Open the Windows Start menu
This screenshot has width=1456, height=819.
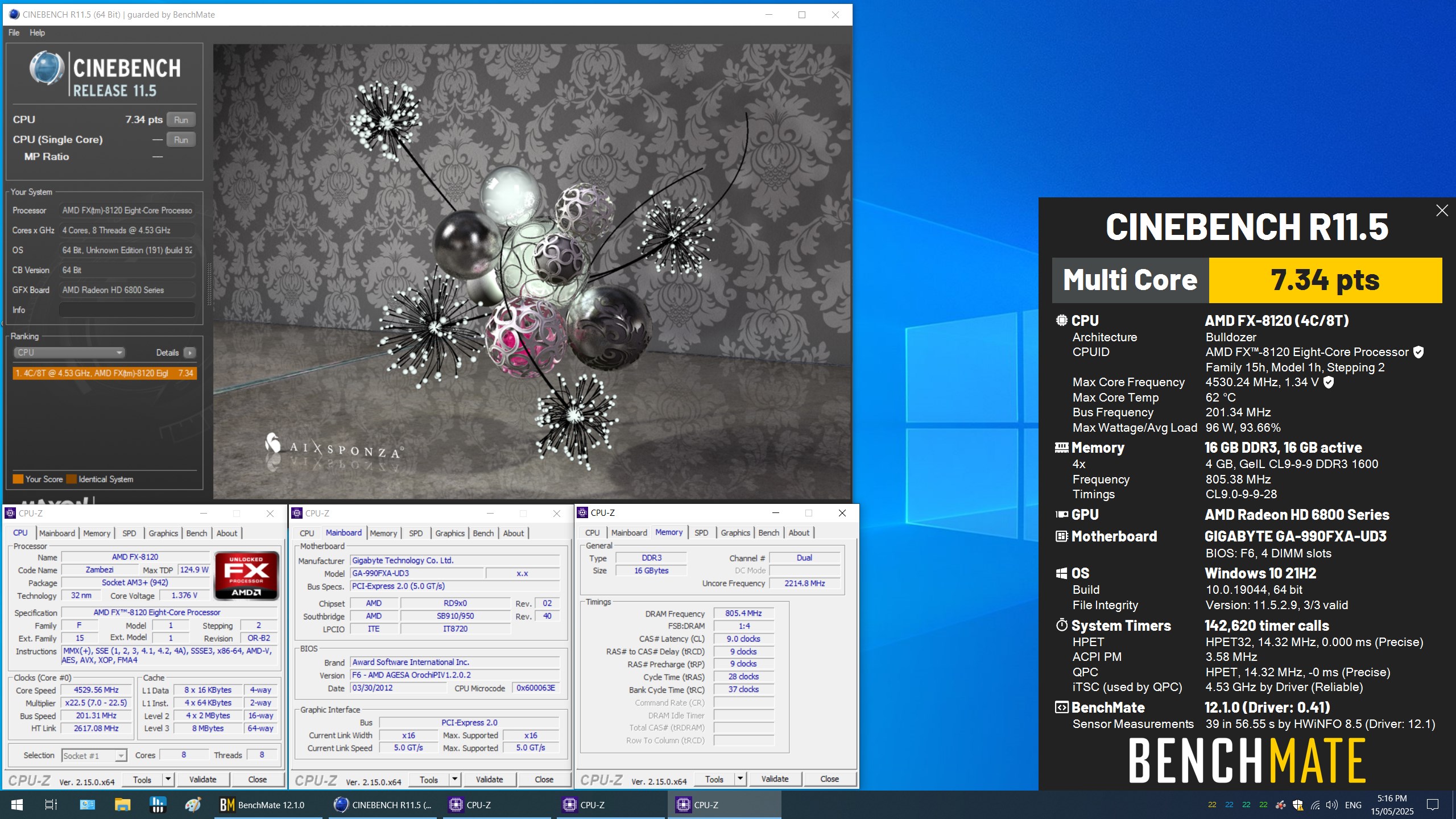[x=17, y=805]
